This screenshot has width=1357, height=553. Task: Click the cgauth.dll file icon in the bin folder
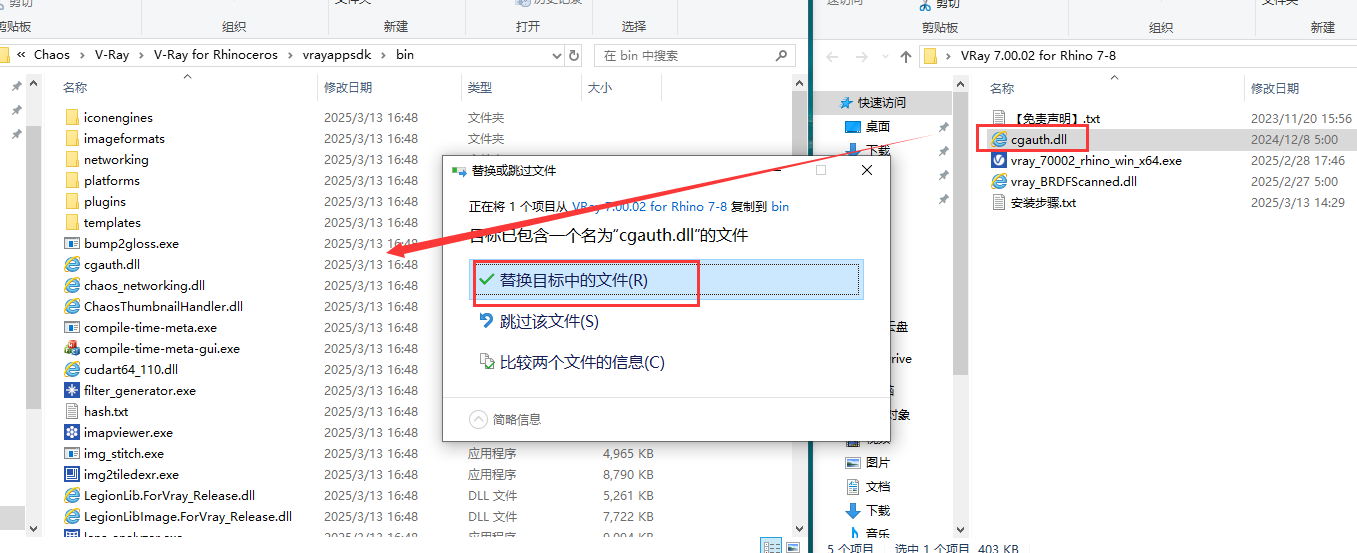pos(72,265)
